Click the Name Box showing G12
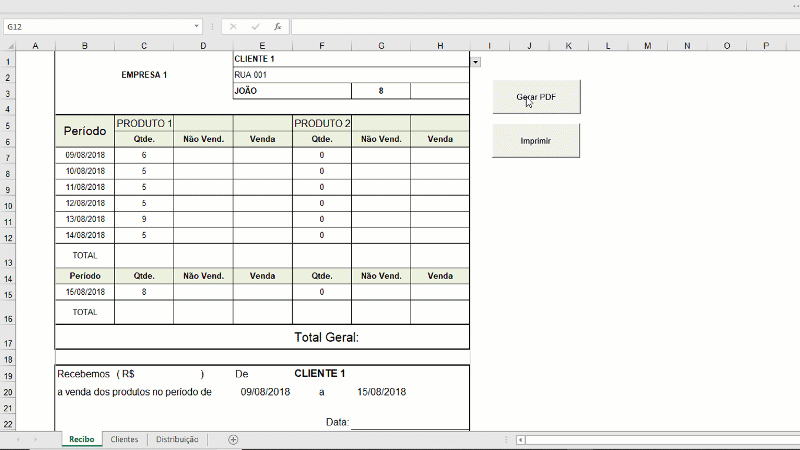 (x=98, y=27)
